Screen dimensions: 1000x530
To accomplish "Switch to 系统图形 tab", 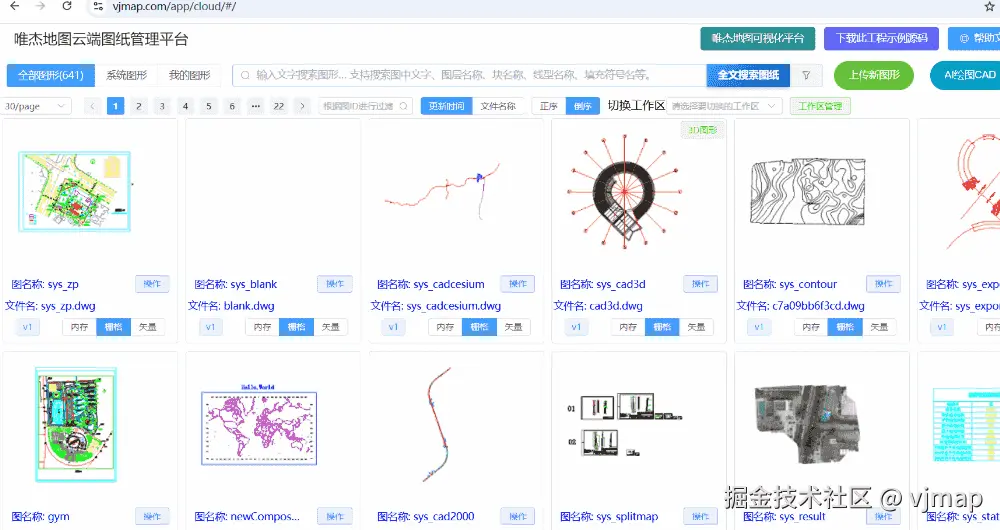I will click(x=126, y=75).
